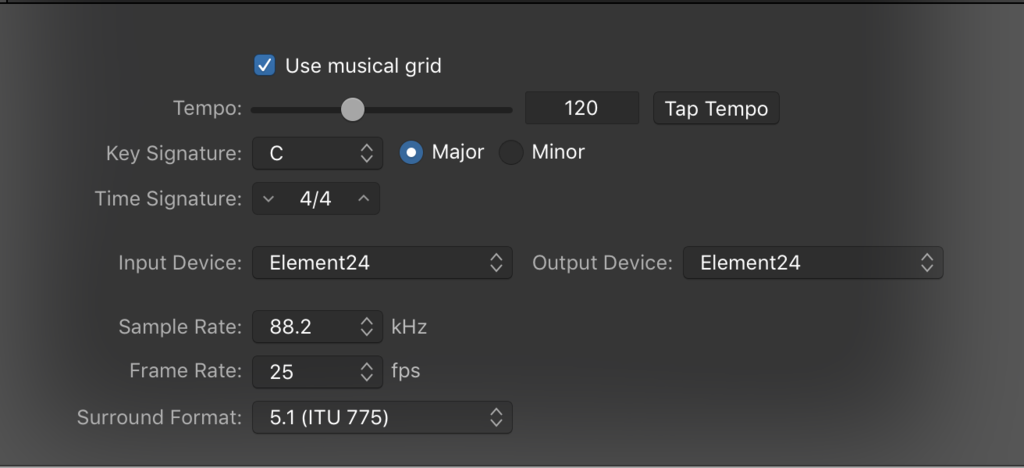Expand the Surround Format 5.1 (ITU 775) menu
This screenshot has height=468, width=1024.
pyautogui.click(x=381, y=418)
